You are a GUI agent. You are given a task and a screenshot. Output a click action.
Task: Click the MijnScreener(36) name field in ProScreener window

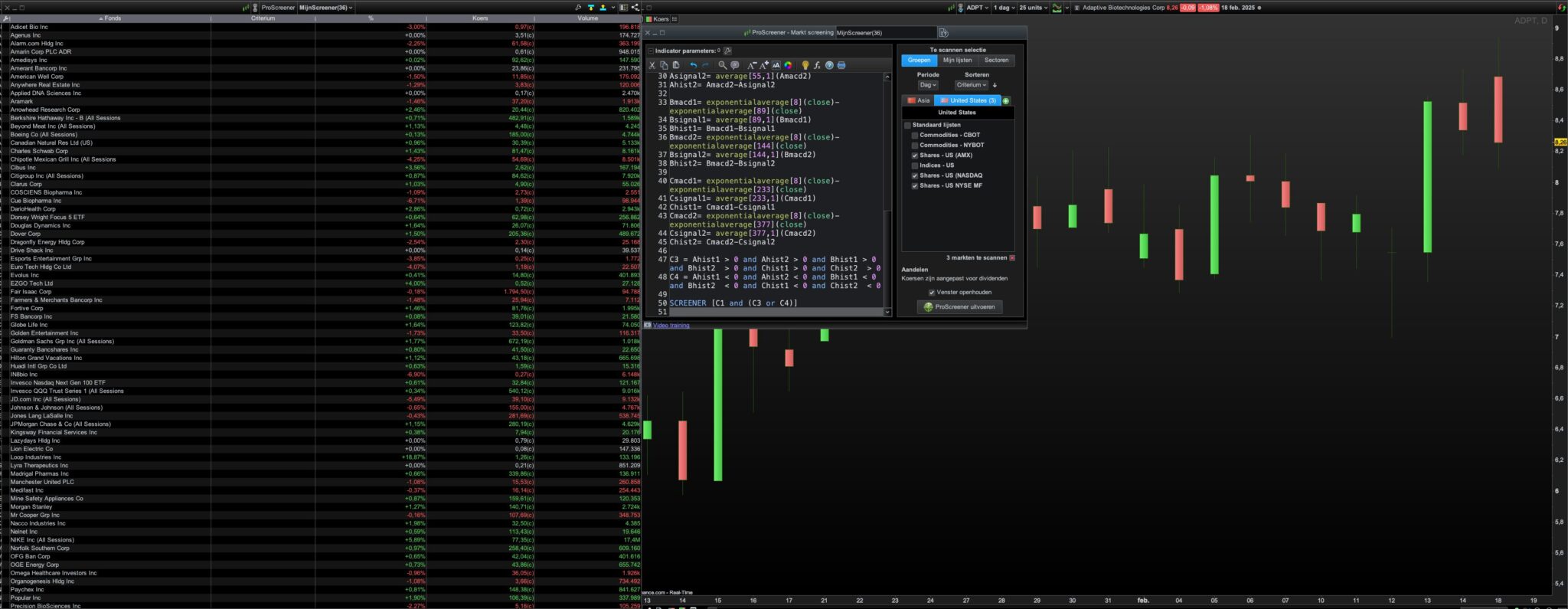point(886,33)
